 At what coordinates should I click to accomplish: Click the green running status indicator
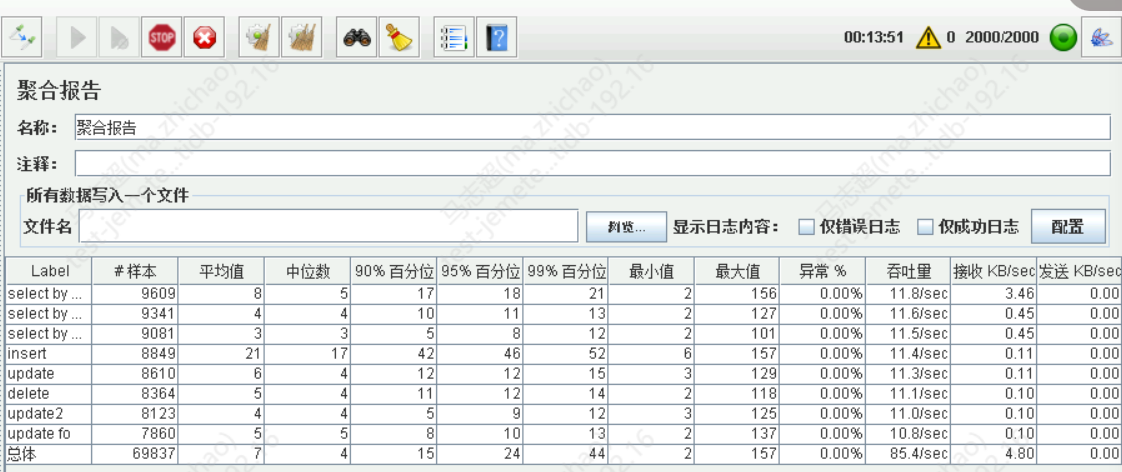(1063, 37)
